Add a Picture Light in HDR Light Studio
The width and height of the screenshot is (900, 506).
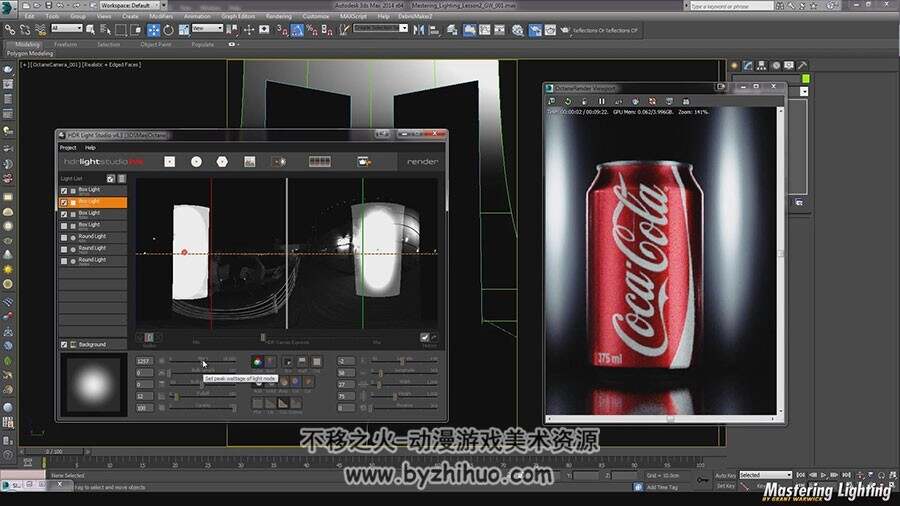[250, 162]
